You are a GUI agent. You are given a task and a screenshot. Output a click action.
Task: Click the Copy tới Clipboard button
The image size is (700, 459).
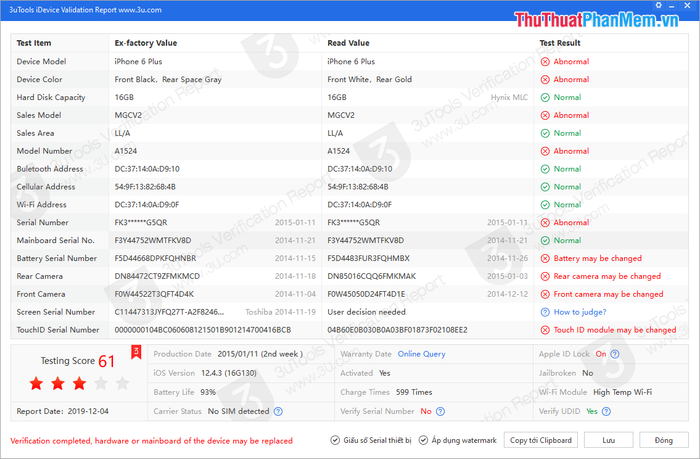click(541, 440)
